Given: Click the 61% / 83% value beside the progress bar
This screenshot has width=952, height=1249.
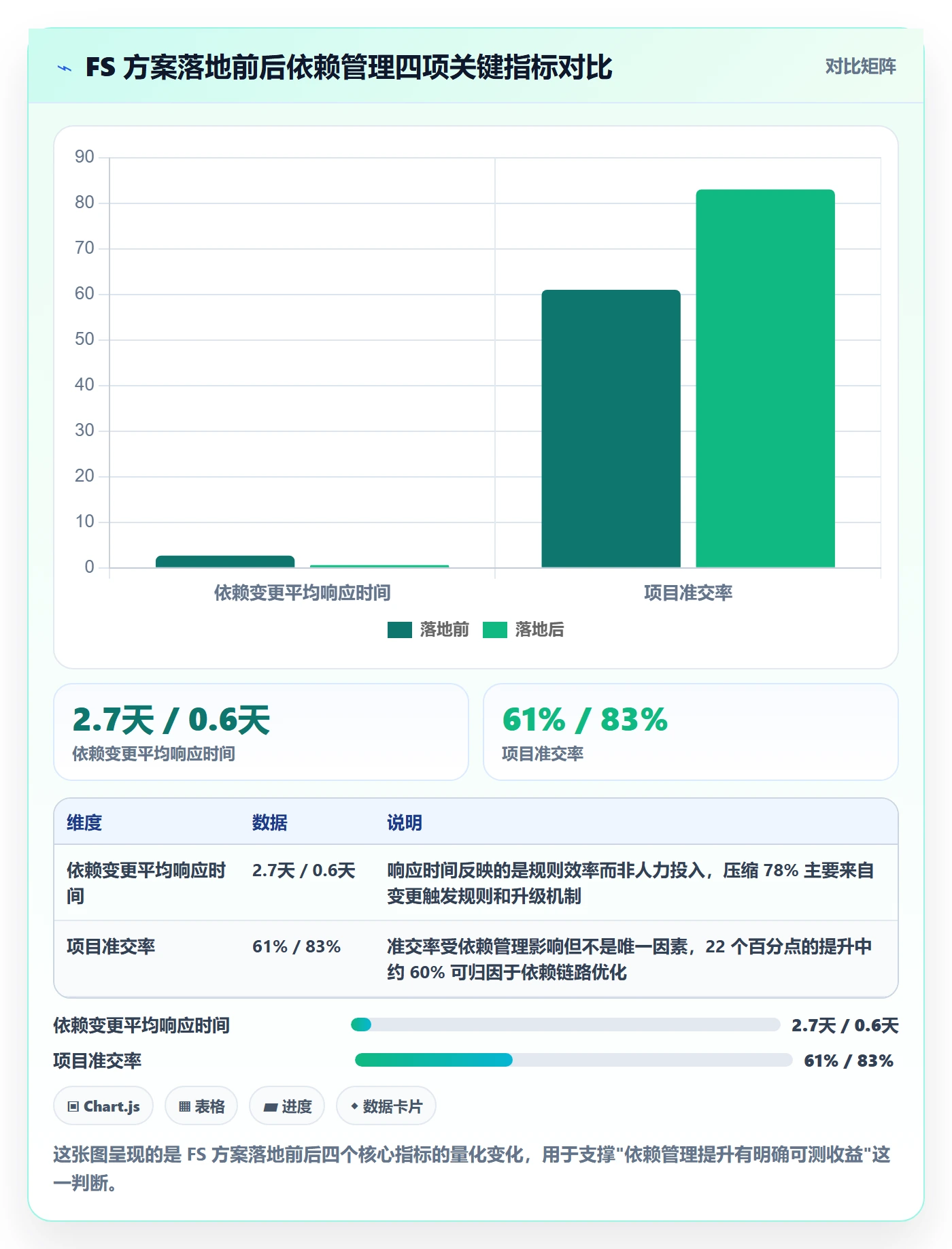Looking at the screenshot, I should click(x=849, y=1061).
